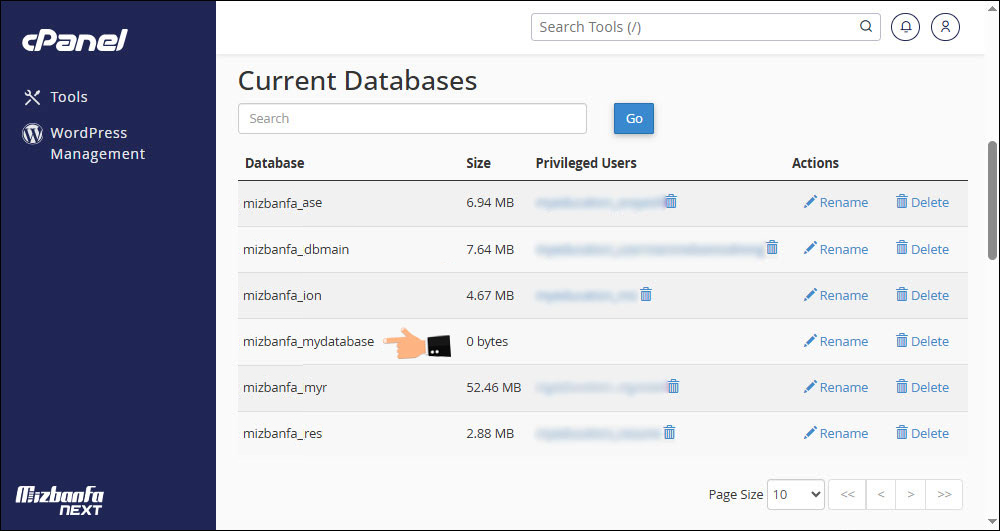Remove privileged user from mizbanfa_ion via trash icon
1000x531 pixels.
pyautogui.click(x=646, y=295)
